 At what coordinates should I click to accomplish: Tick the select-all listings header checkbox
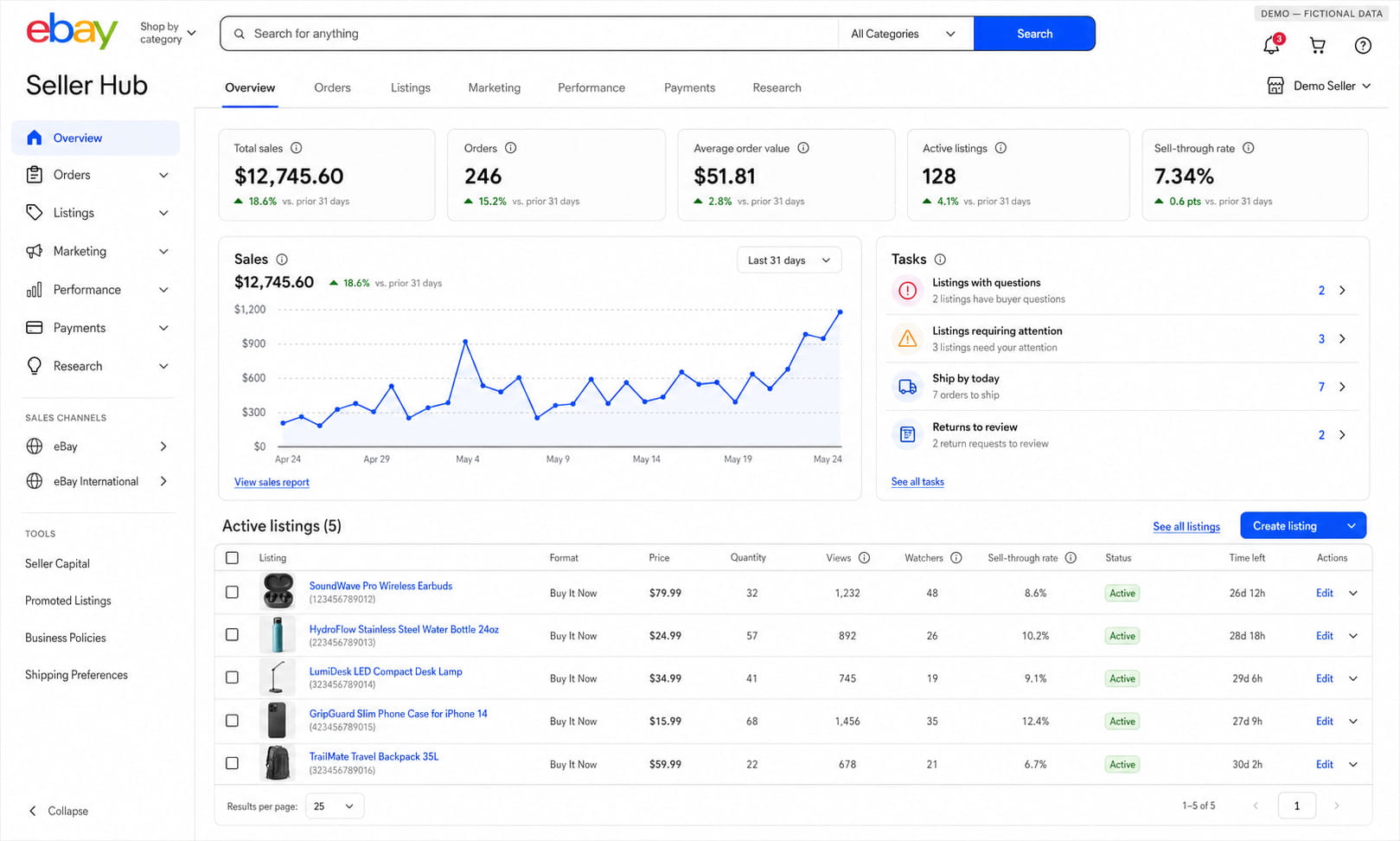232,558
